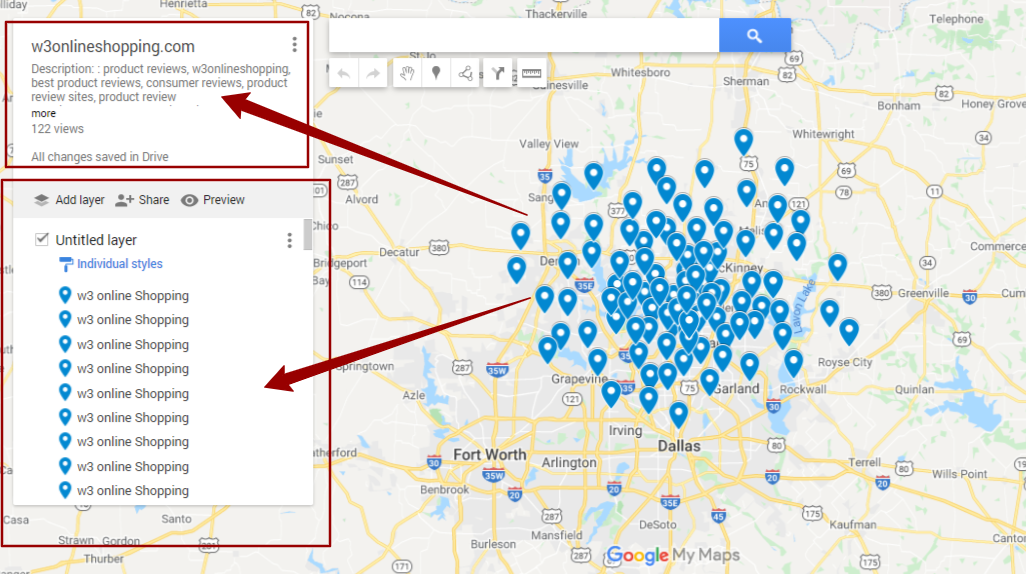Click the Greenville label on the map
This screenshot has width=1026, height=574.
(x=923, y=293)
